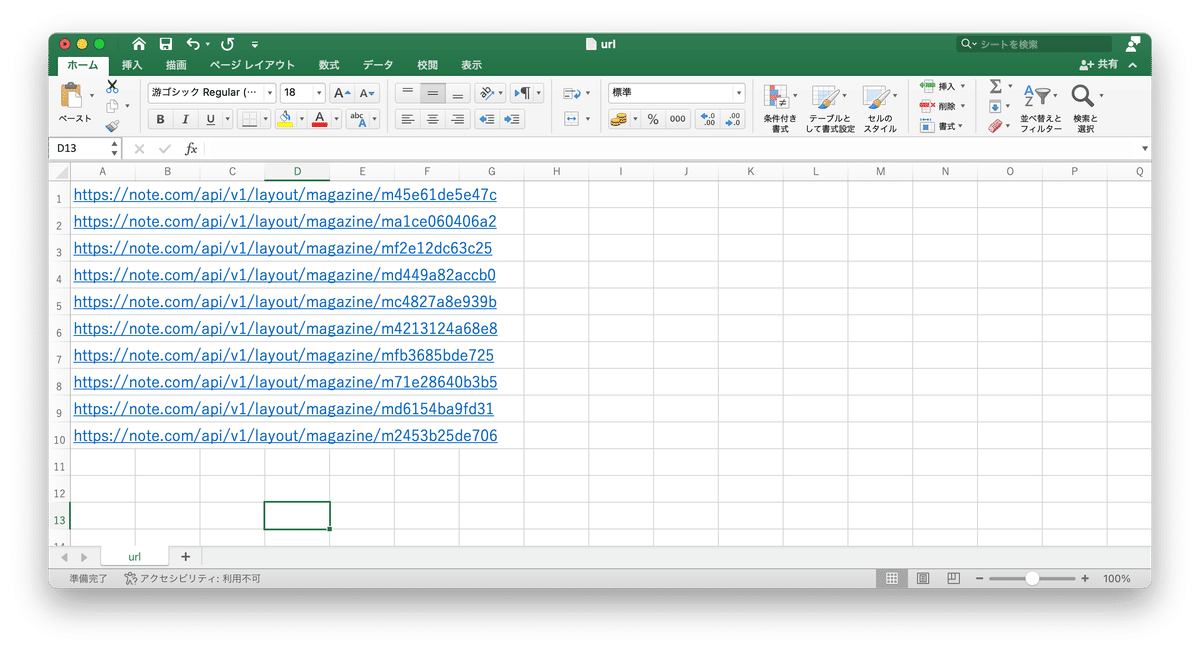Click the Paste (ペースト) clipboard icon
The image size is (1200, 652).
(x=72, y=96)
